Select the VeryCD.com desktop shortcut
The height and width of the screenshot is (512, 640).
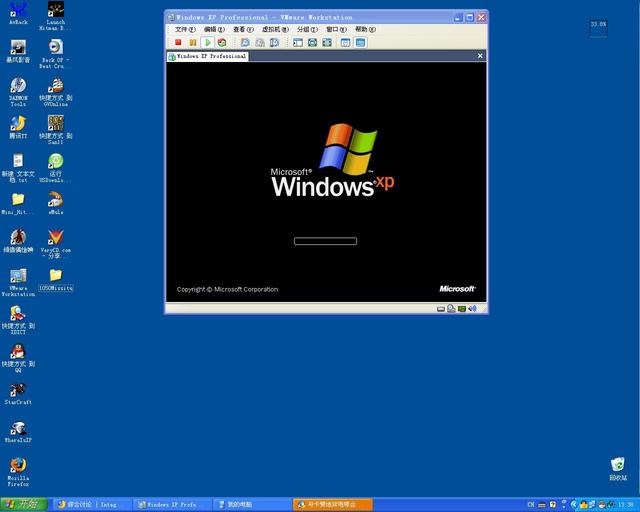[56, 244]
